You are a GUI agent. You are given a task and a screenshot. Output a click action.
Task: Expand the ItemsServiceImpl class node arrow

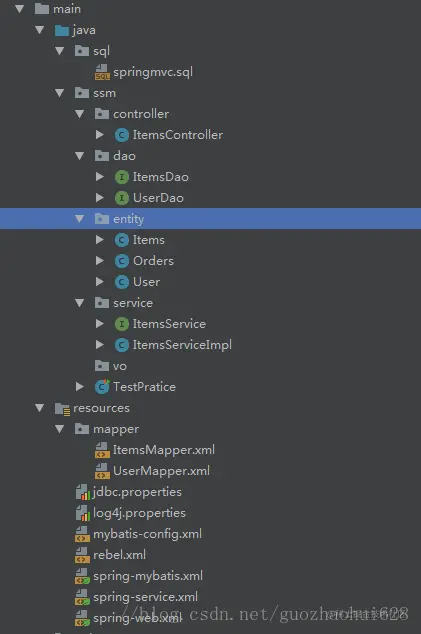tap(99, 345)
